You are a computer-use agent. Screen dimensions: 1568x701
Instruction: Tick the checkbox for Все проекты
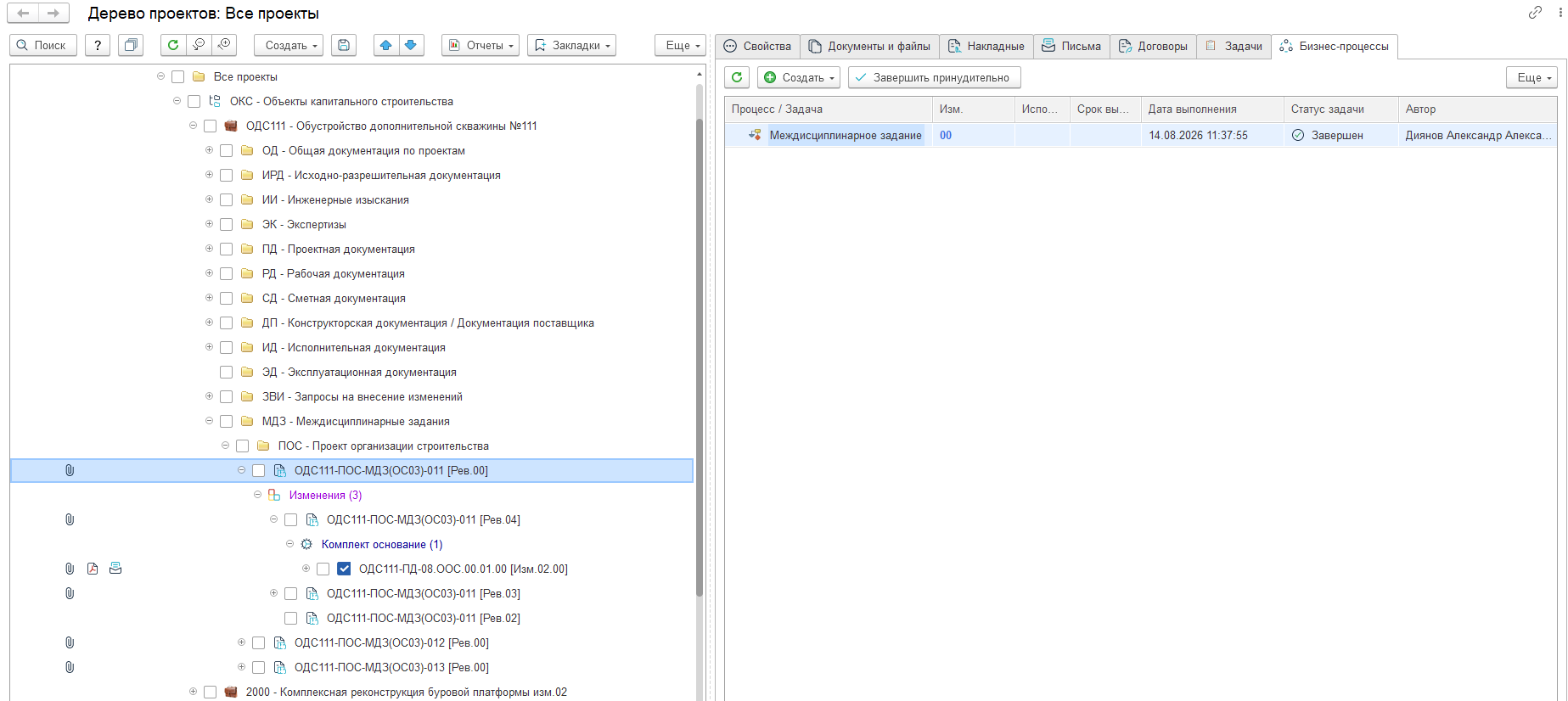pyautogui.click(x=177, y=76)
